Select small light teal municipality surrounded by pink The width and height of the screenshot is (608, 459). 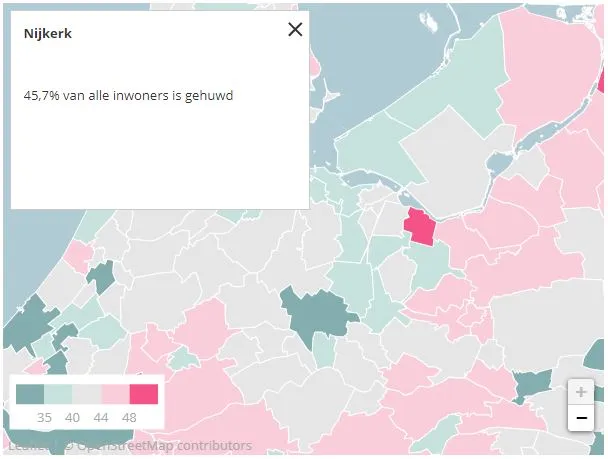point(183,358)
